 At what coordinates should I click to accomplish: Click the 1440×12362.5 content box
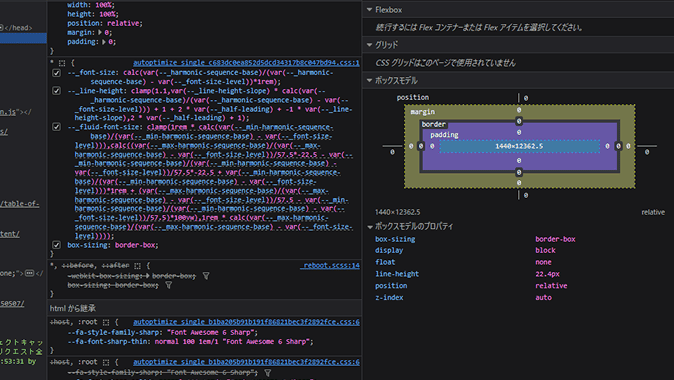[x=519, y=146]
